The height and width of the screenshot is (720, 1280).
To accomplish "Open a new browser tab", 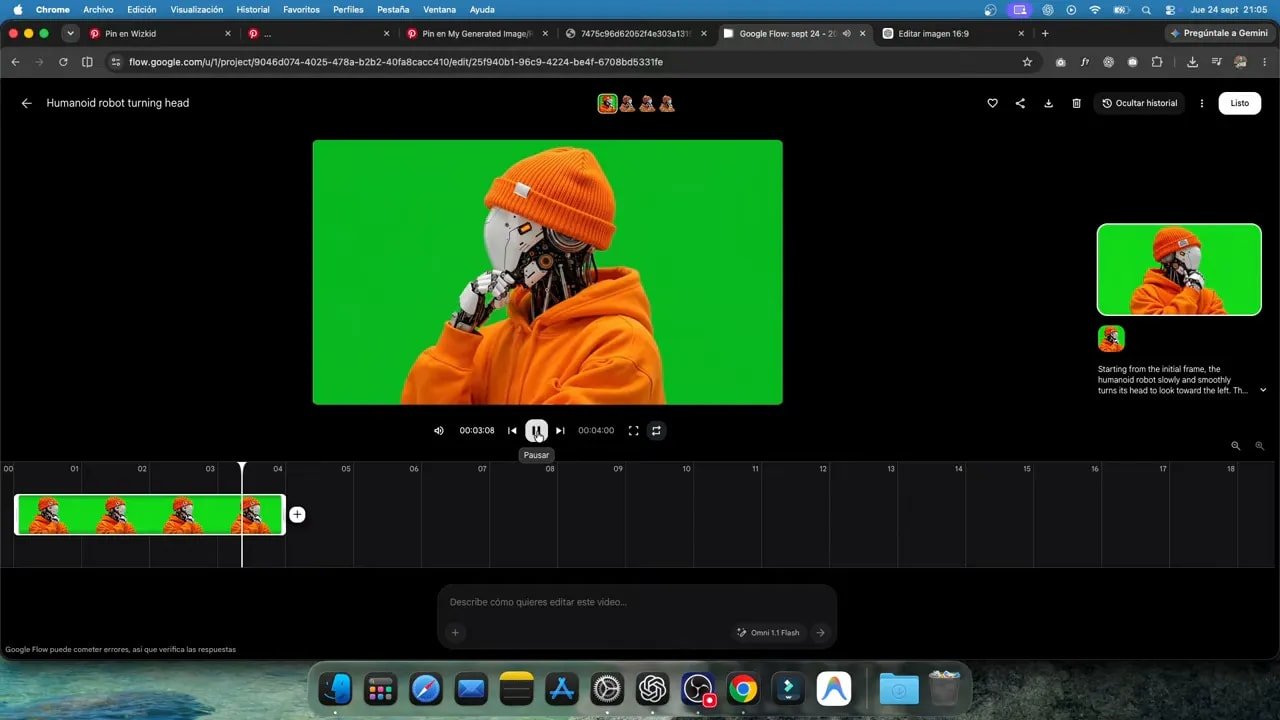I will 1045,33.
